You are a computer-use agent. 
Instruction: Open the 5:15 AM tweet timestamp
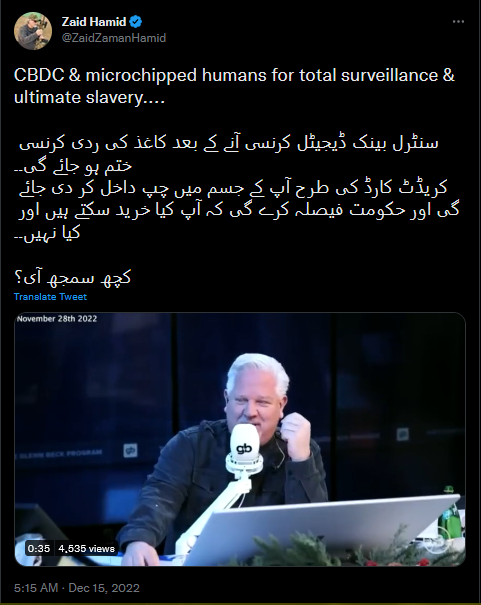pos(36,588)
